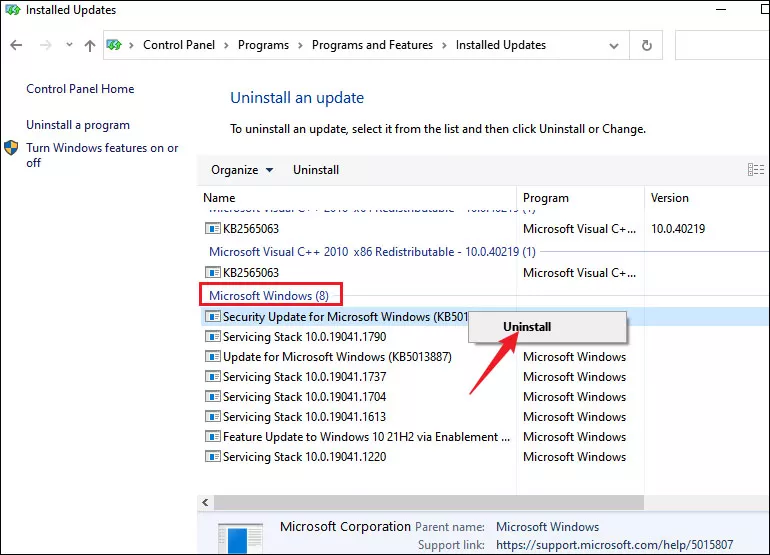770x555 pixels.
Task: Click the horizontal scrollbar thumb
Action: (x=429, y=502)
